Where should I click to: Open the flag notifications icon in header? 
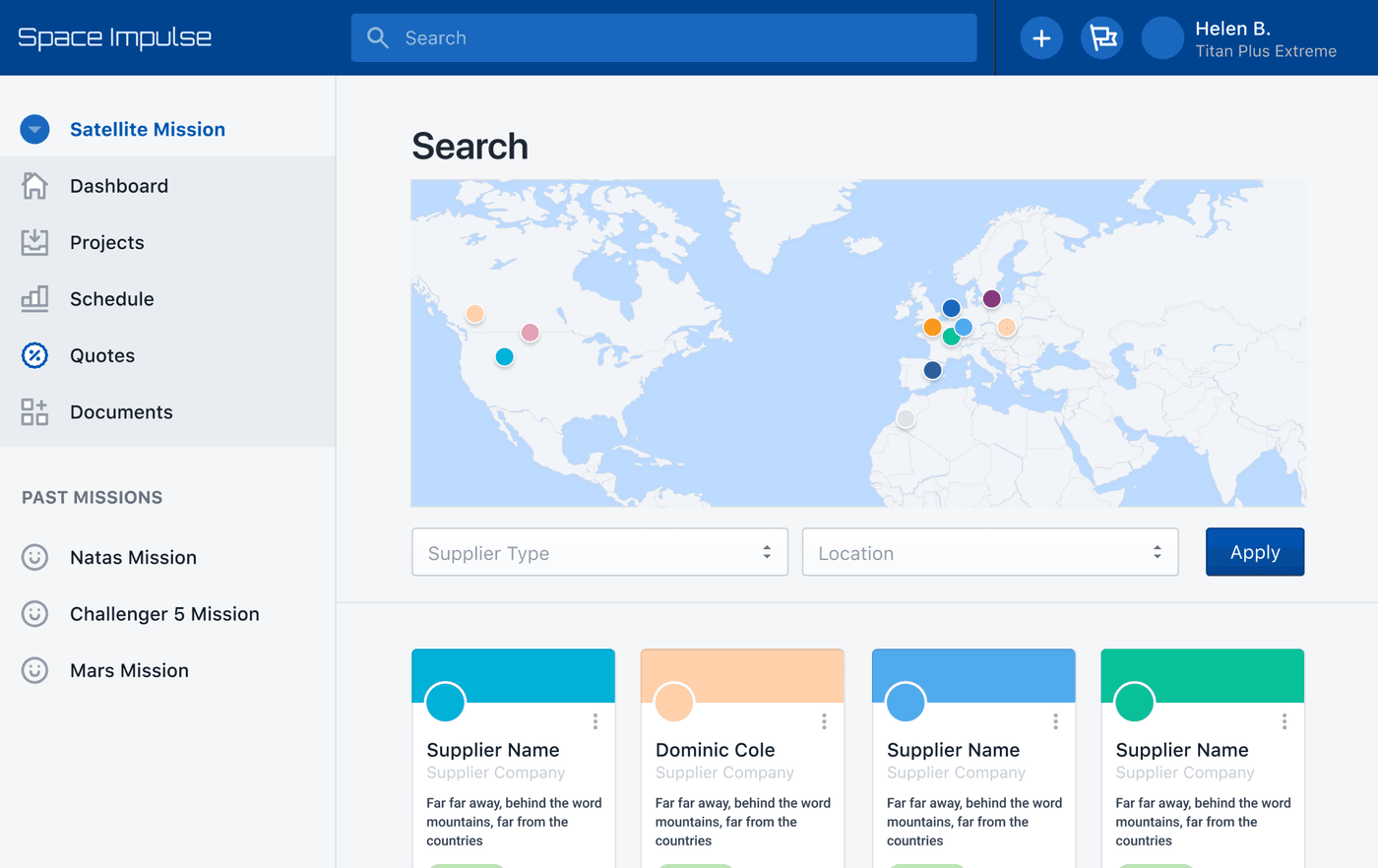[1101, 38]
